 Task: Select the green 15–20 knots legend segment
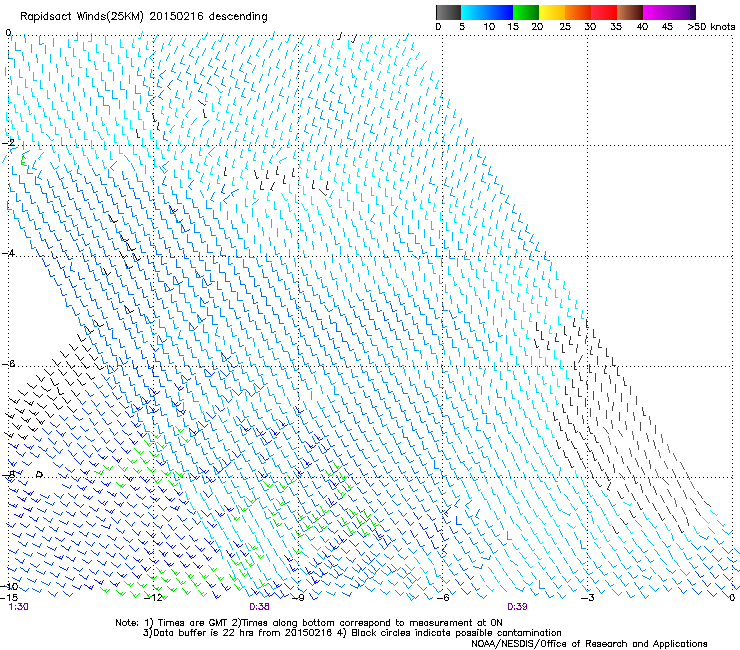pos(525,12)
